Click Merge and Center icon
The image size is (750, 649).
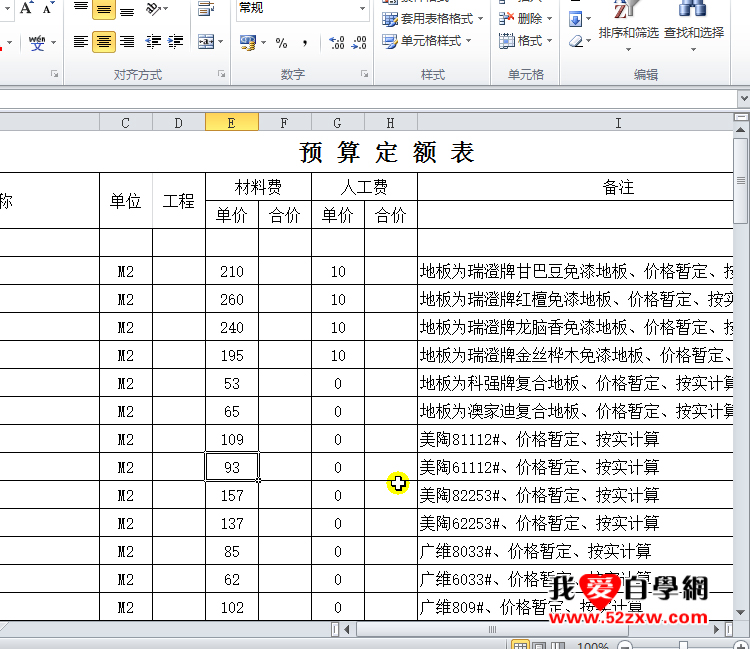coord(206,42)
